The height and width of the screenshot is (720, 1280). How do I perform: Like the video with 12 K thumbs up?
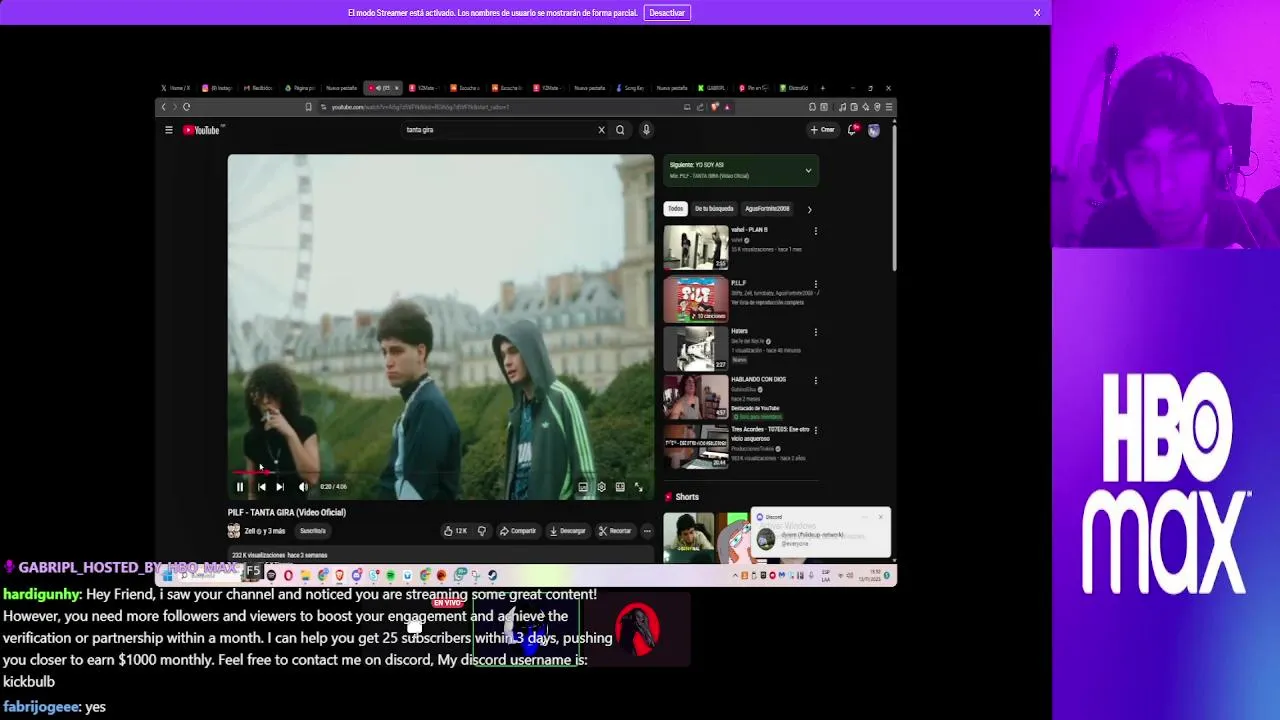[456, 531]
